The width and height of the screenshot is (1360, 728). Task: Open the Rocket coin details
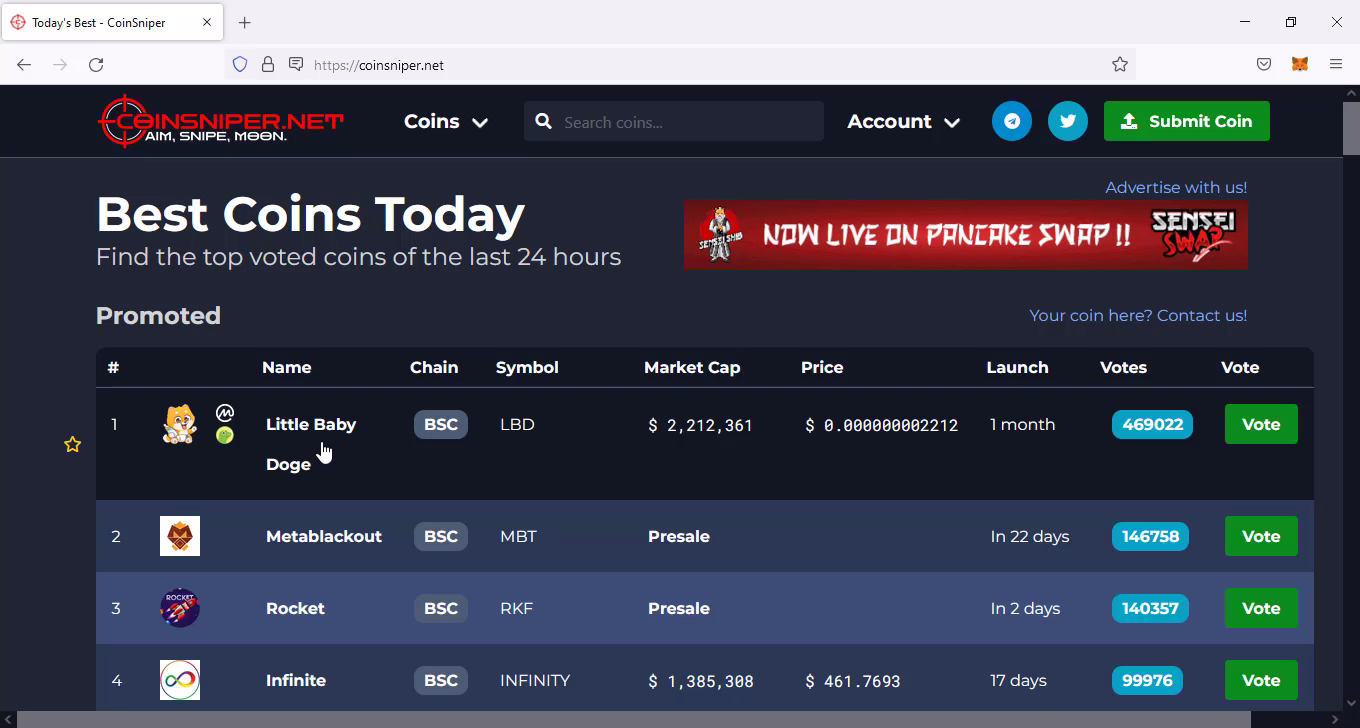tap(295, 608)
